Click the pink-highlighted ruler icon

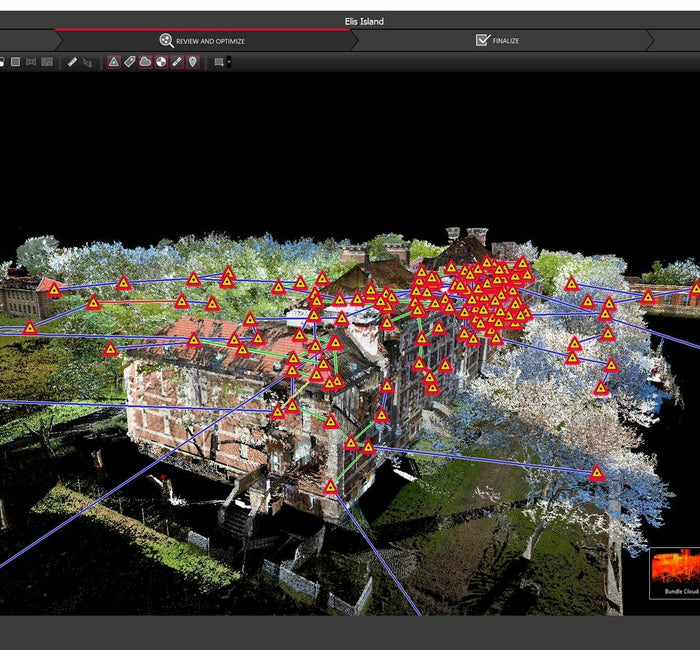point(177,62)
